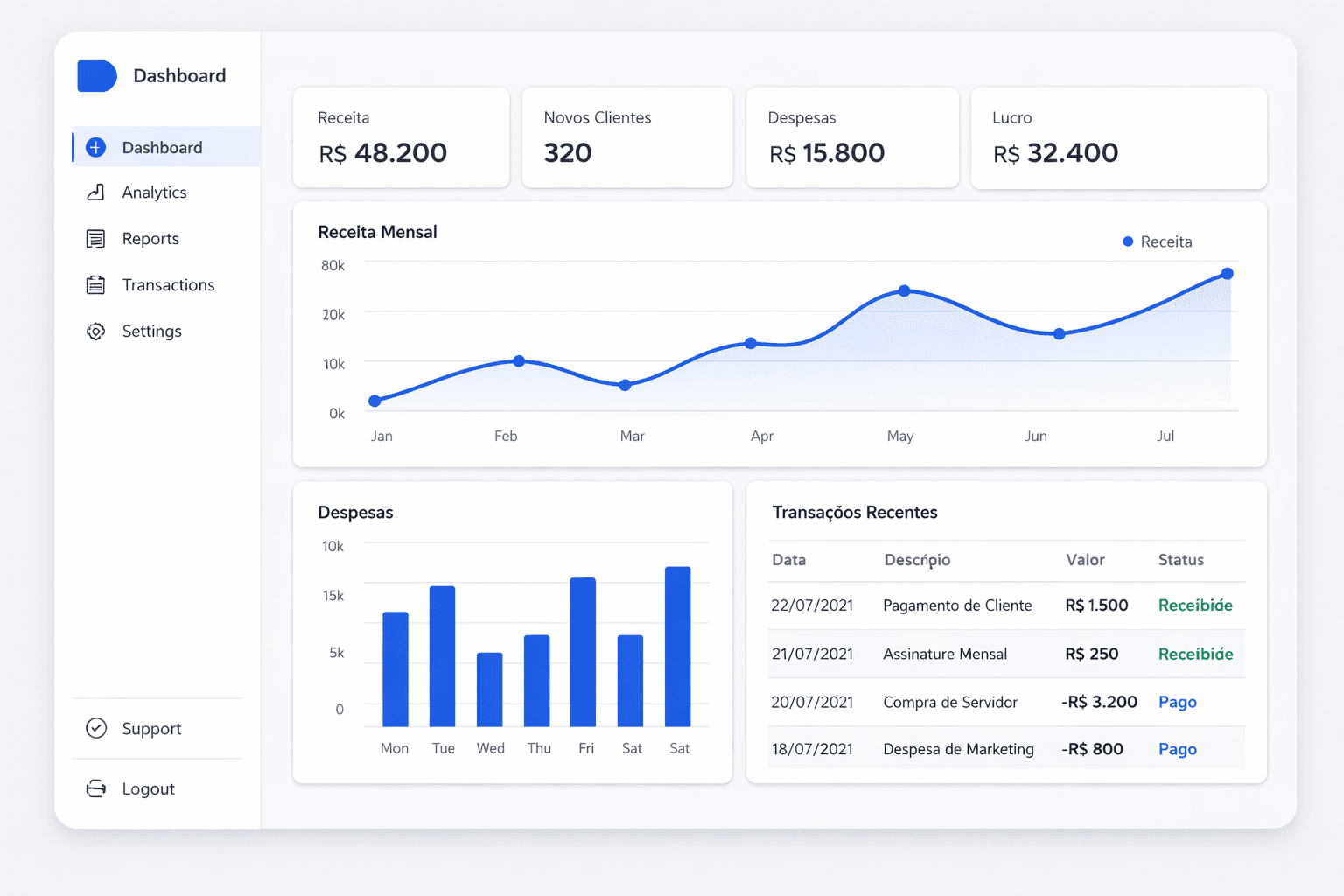Click the Logout icon at sidebar bottom
Viewport: 1344px width, 896px height.
coord(95,787)
